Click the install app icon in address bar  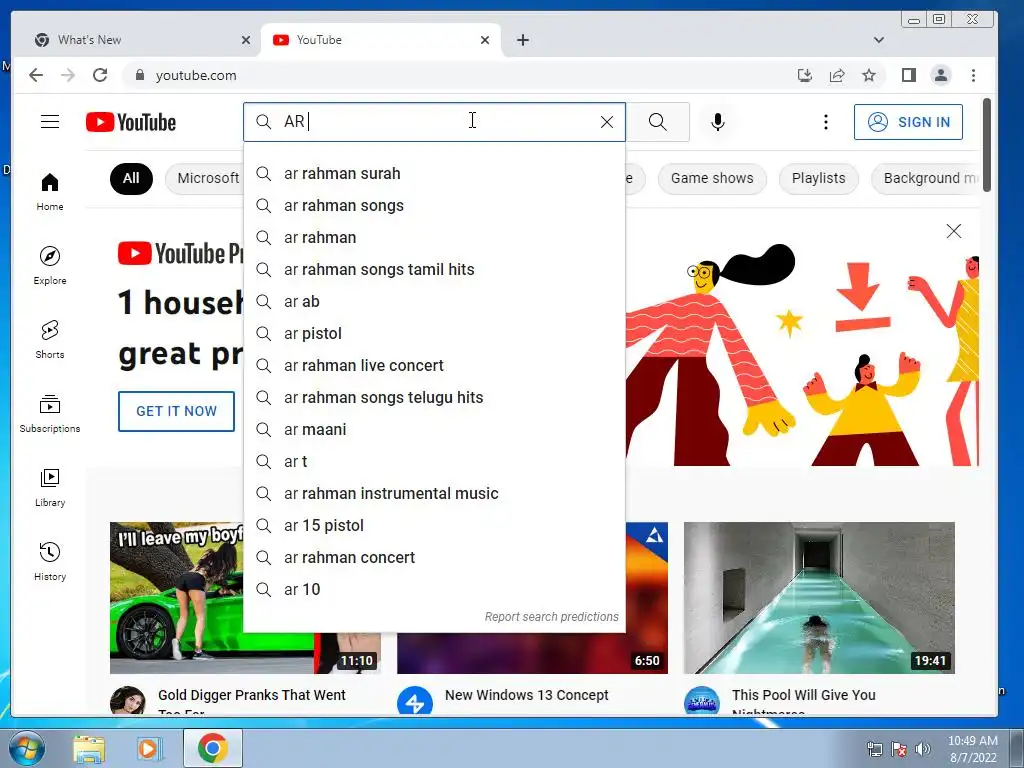[x=805, y=75]
